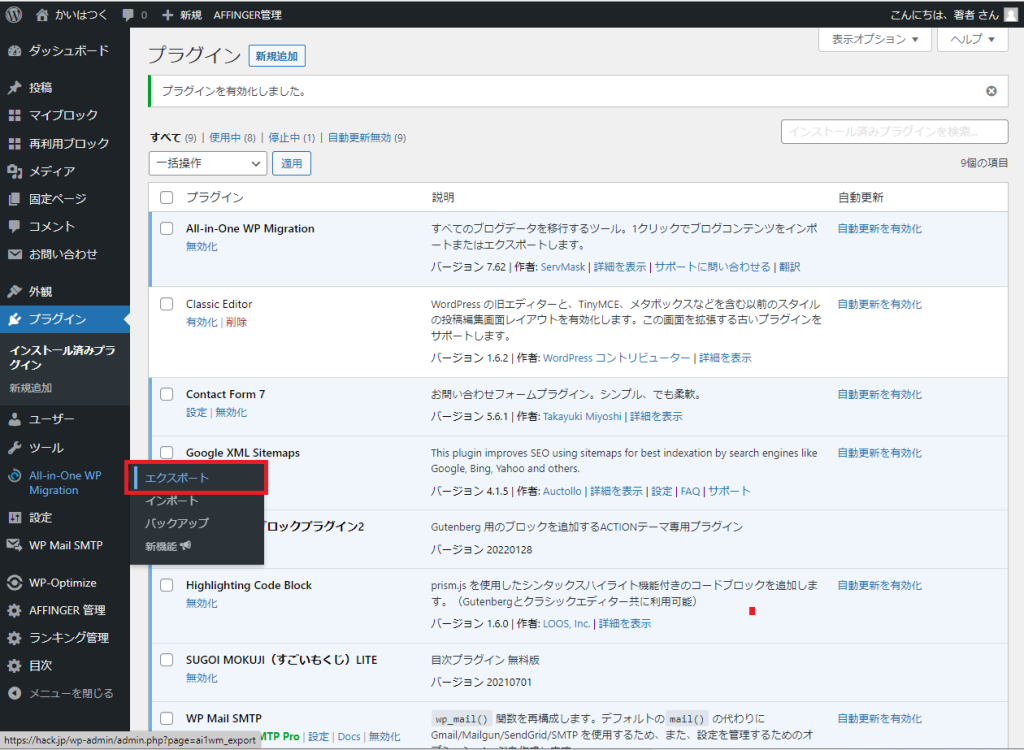The image size is (1024, 750).
Task: Open 再利用ブロック sidebar icon
Action: tap(14, 143)
